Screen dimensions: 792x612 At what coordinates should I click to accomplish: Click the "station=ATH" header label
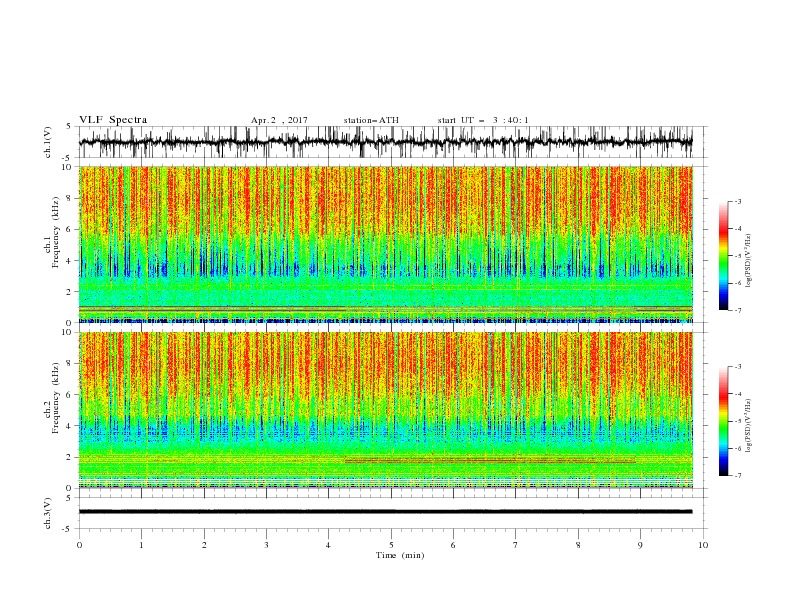coord(371,120)
